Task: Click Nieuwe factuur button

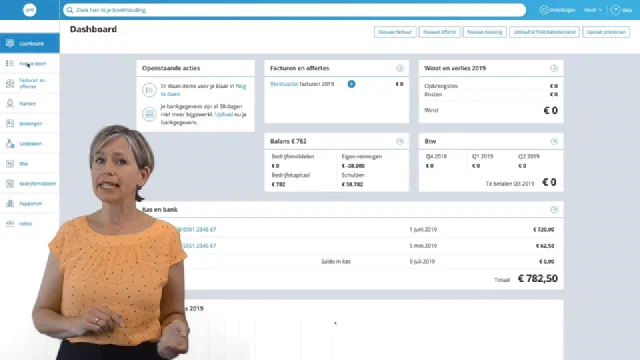Action: click(395, 32)
